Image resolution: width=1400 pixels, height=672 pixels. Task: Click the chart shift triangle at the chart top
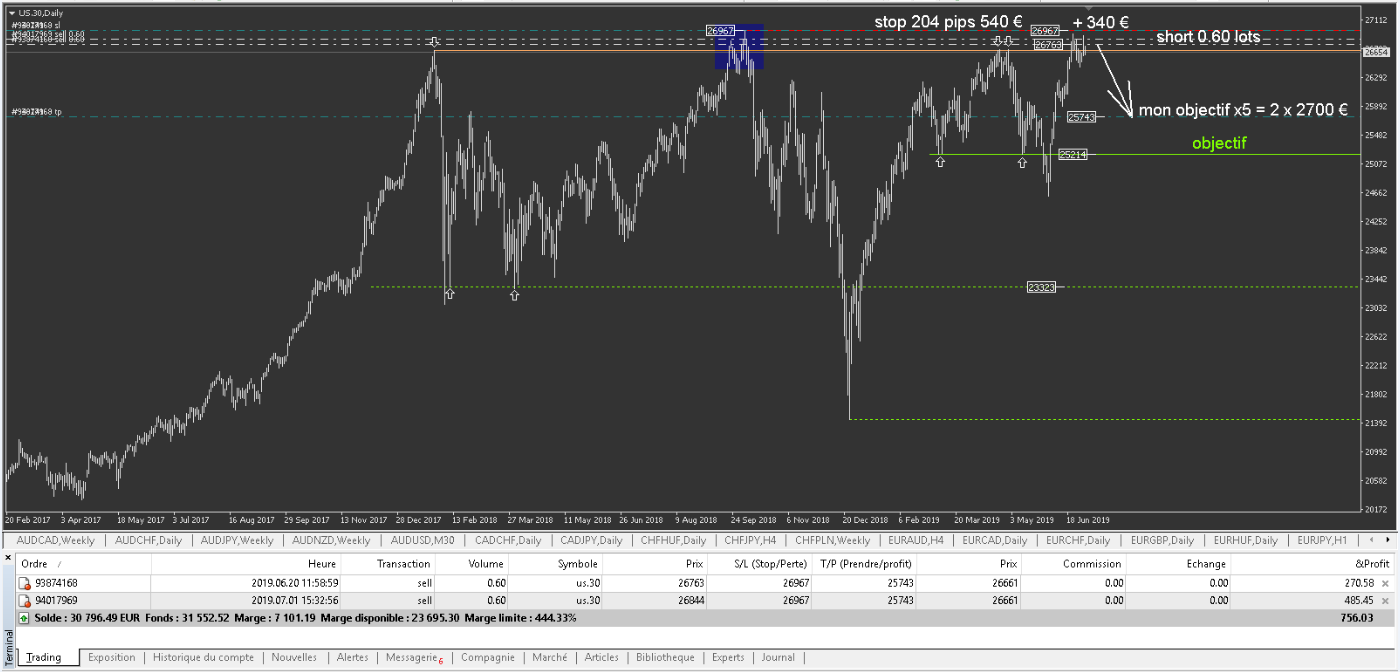coord(1090,9)
